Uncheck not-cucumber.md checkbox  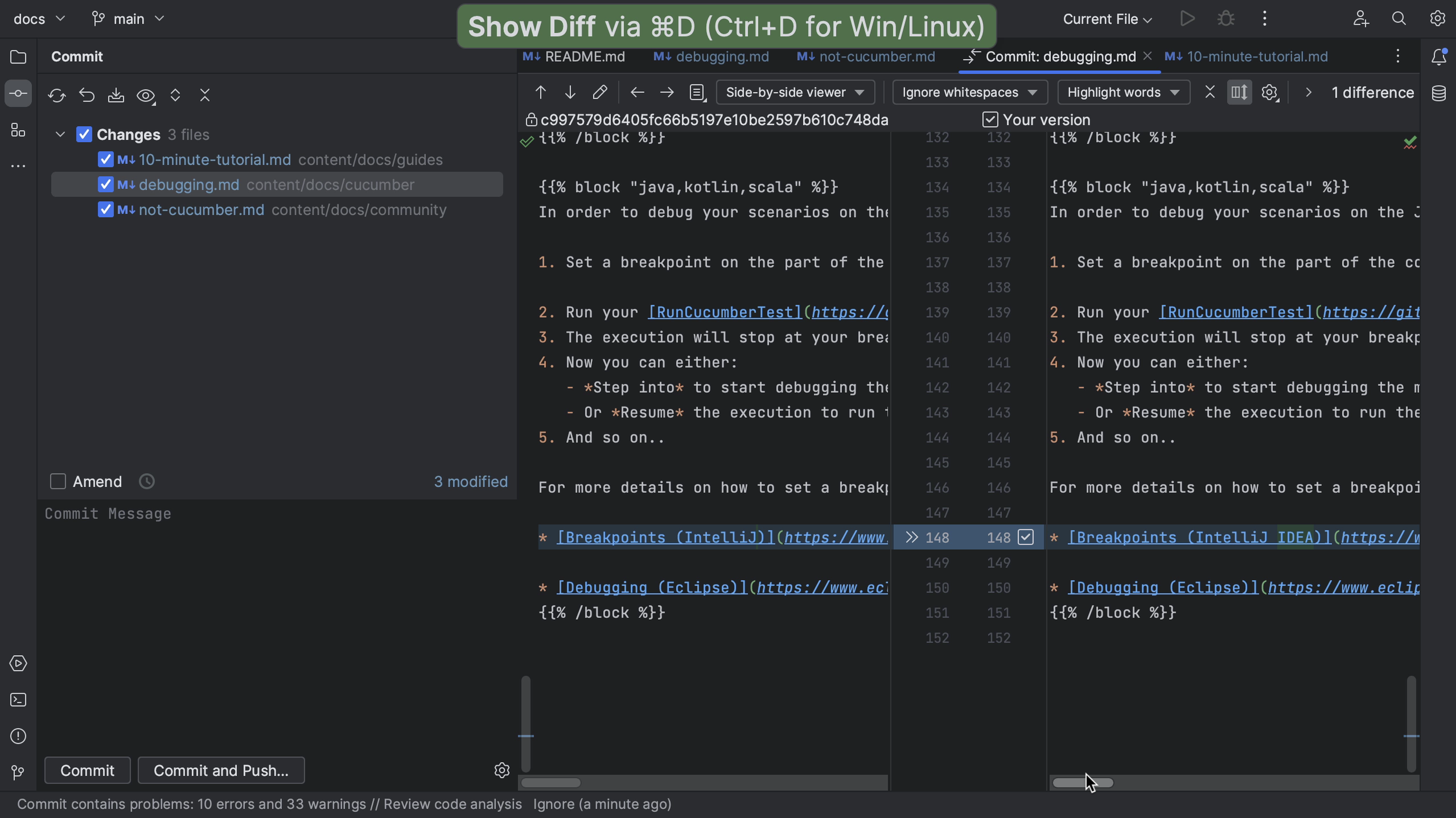(105, 210)
